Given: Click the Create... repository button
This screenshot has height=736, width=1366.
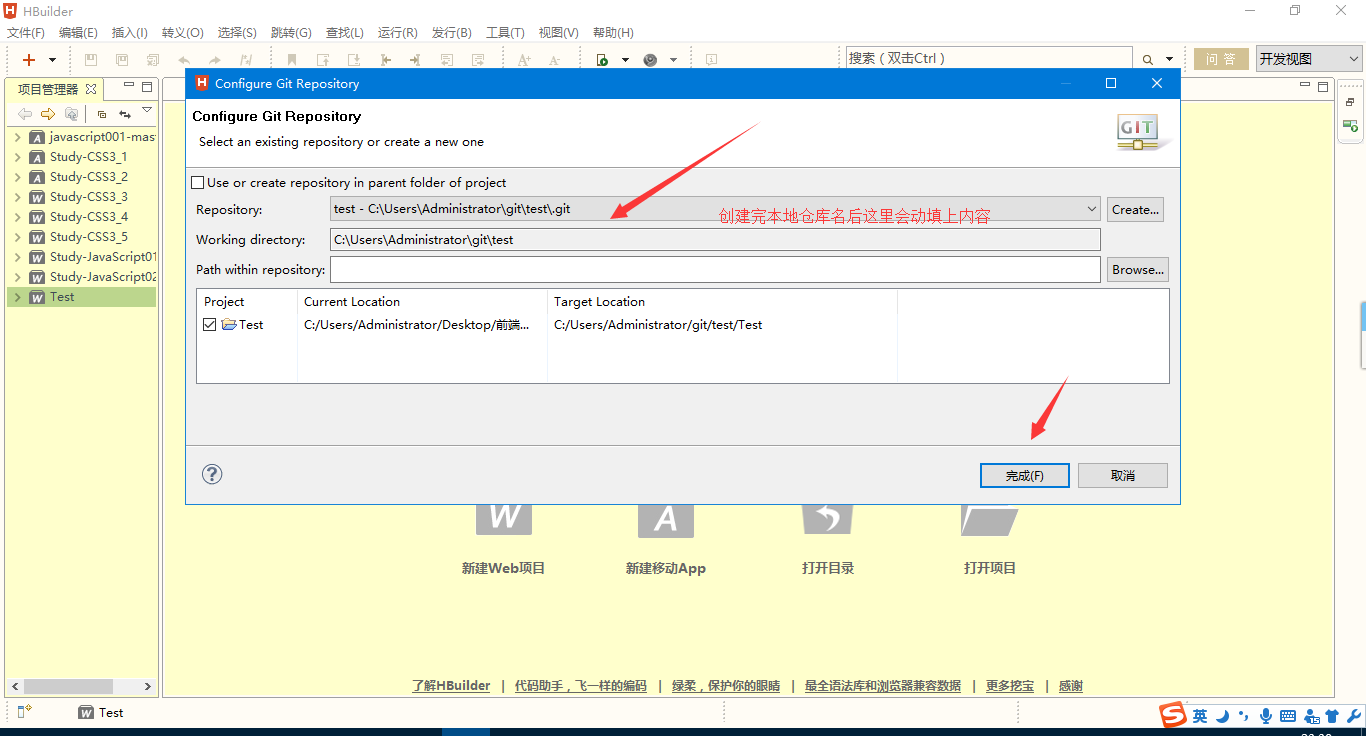Looking at the screenshot, I should [1135, 209].
